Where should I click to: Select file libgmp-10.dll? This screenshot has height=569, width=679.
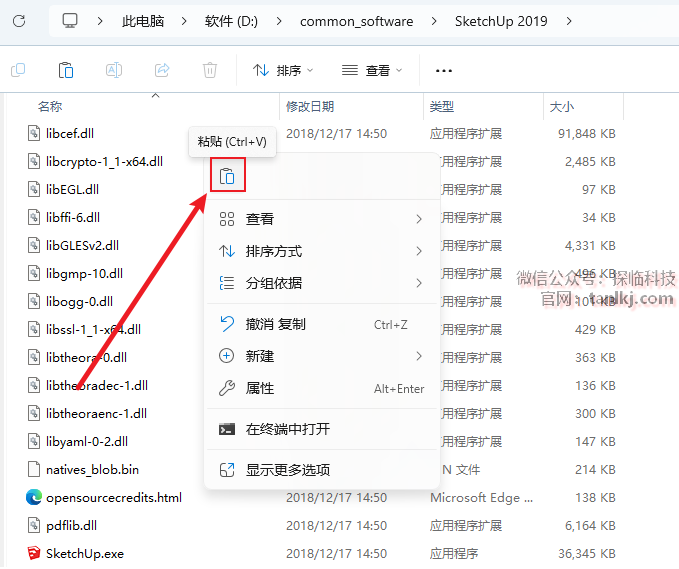pyautogui.click(x=84, y=274)
